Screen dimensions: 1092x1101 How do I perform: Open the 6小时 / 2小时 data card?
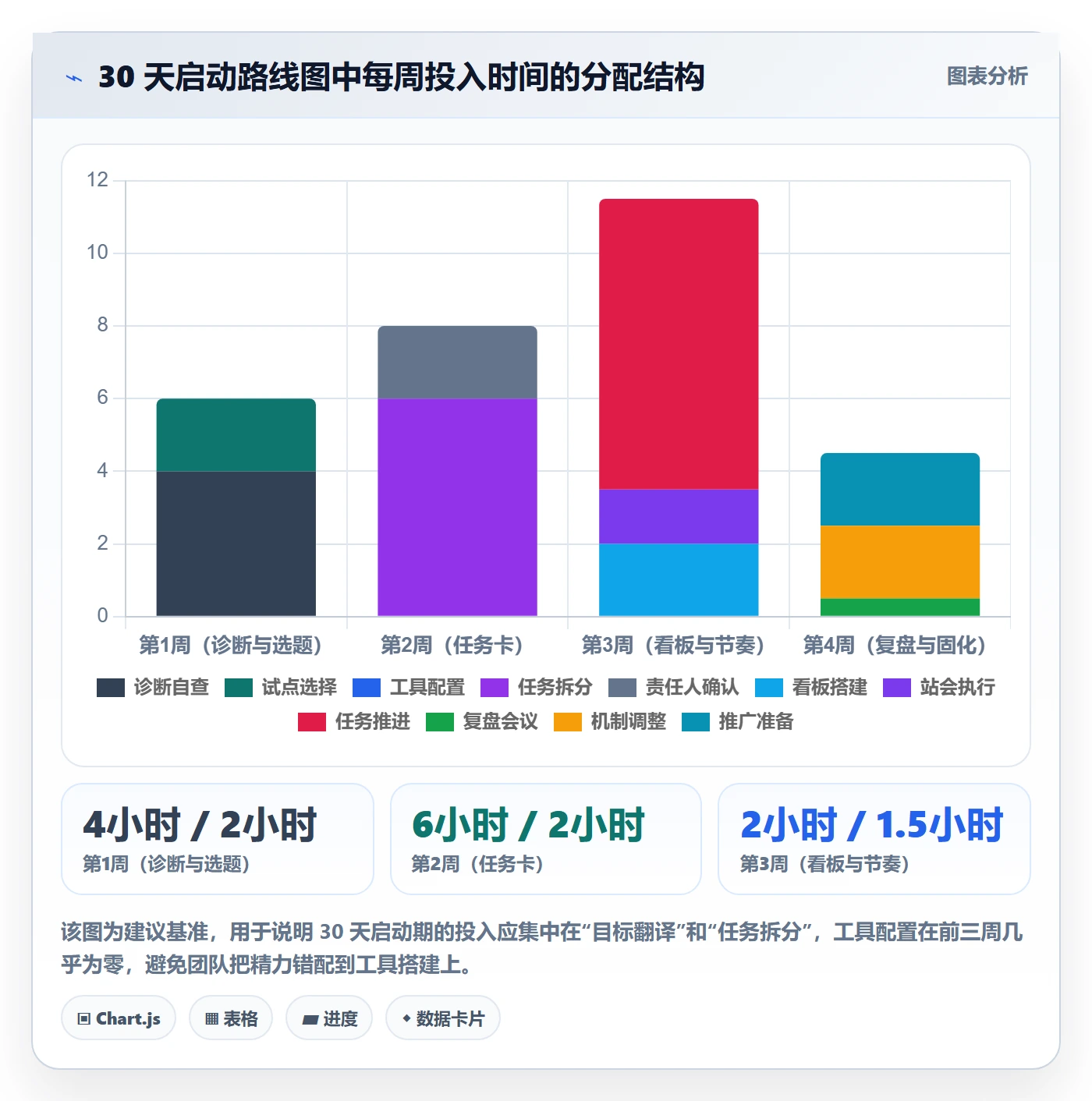point(546,839)
